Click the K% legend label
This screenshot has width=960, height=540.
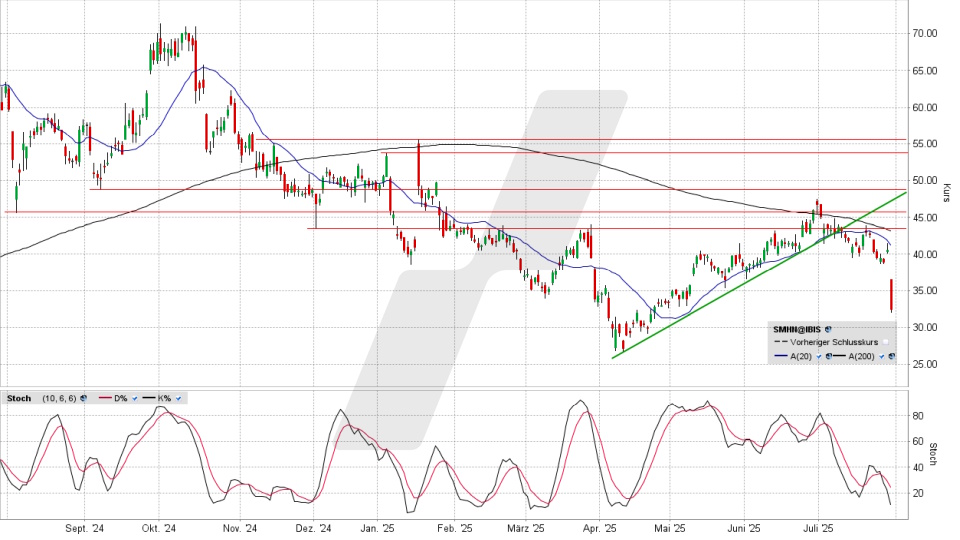tap(164, 398)
